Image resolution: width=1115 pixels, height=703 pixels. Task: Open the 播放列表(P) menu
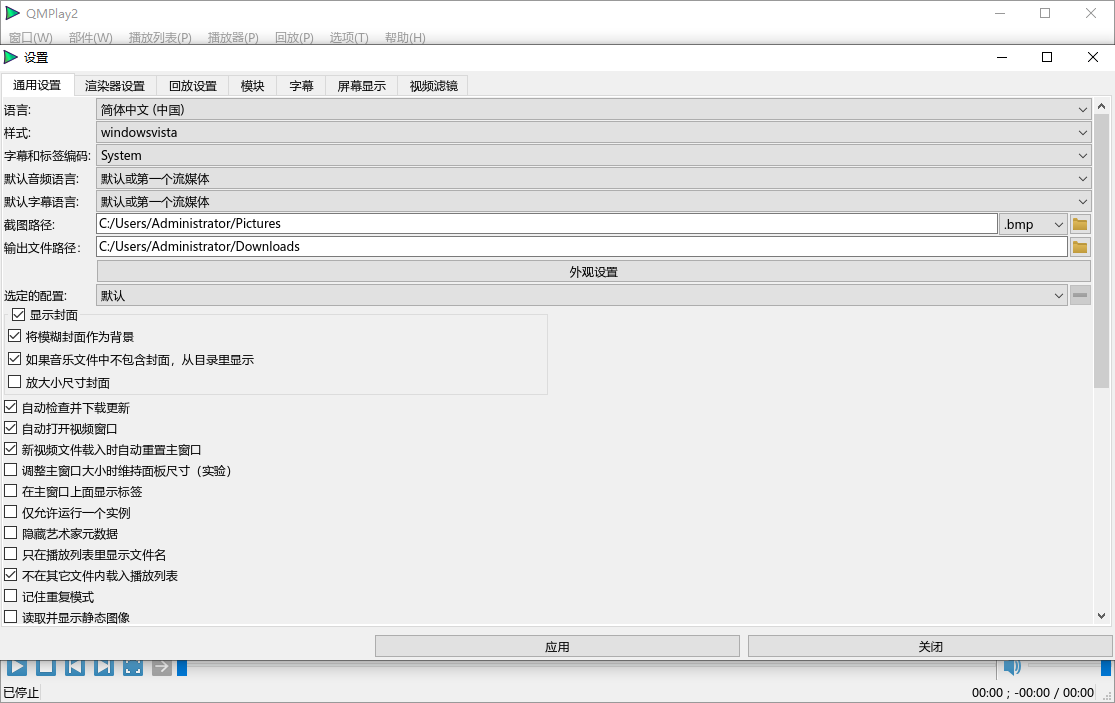pyautogui.click(x=160, y=37)
